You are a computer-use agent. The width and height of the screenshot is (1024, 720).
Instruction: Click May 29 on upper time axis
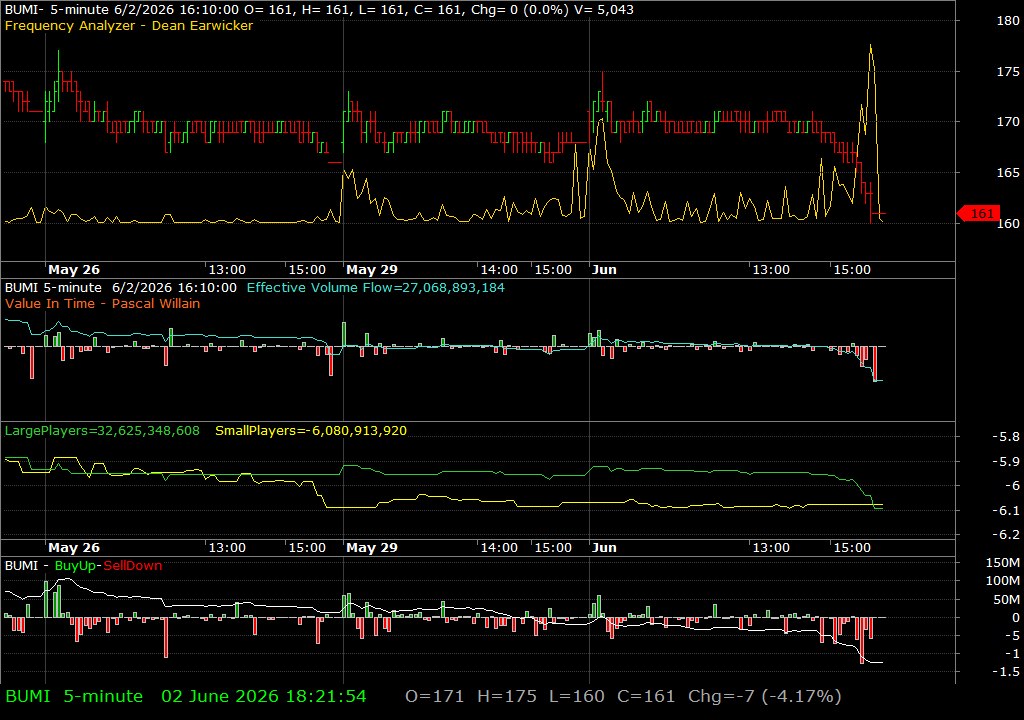372,270
